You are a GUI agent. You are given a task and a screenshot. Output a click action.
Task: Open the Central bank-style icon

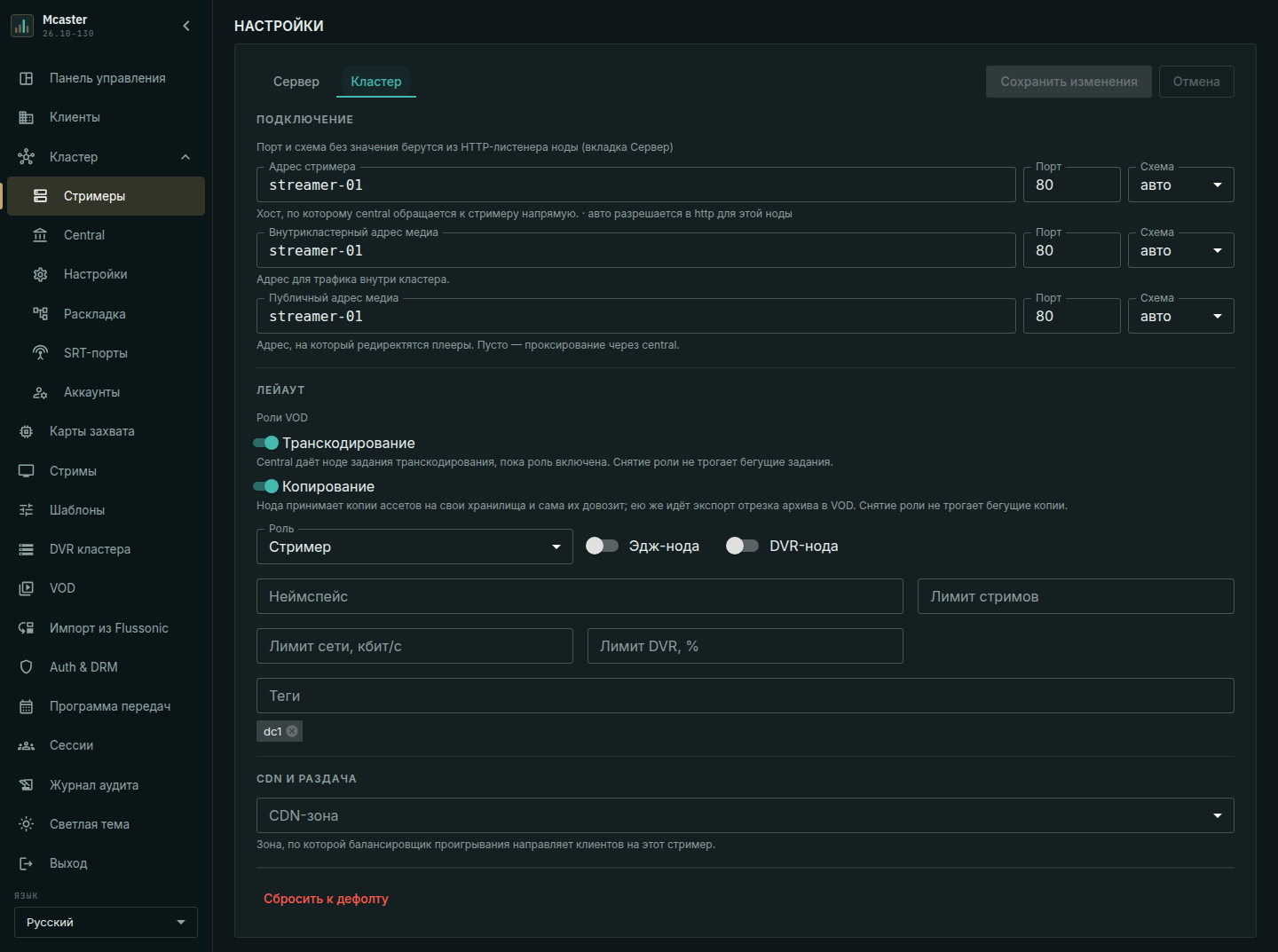[x=41, y=235]
